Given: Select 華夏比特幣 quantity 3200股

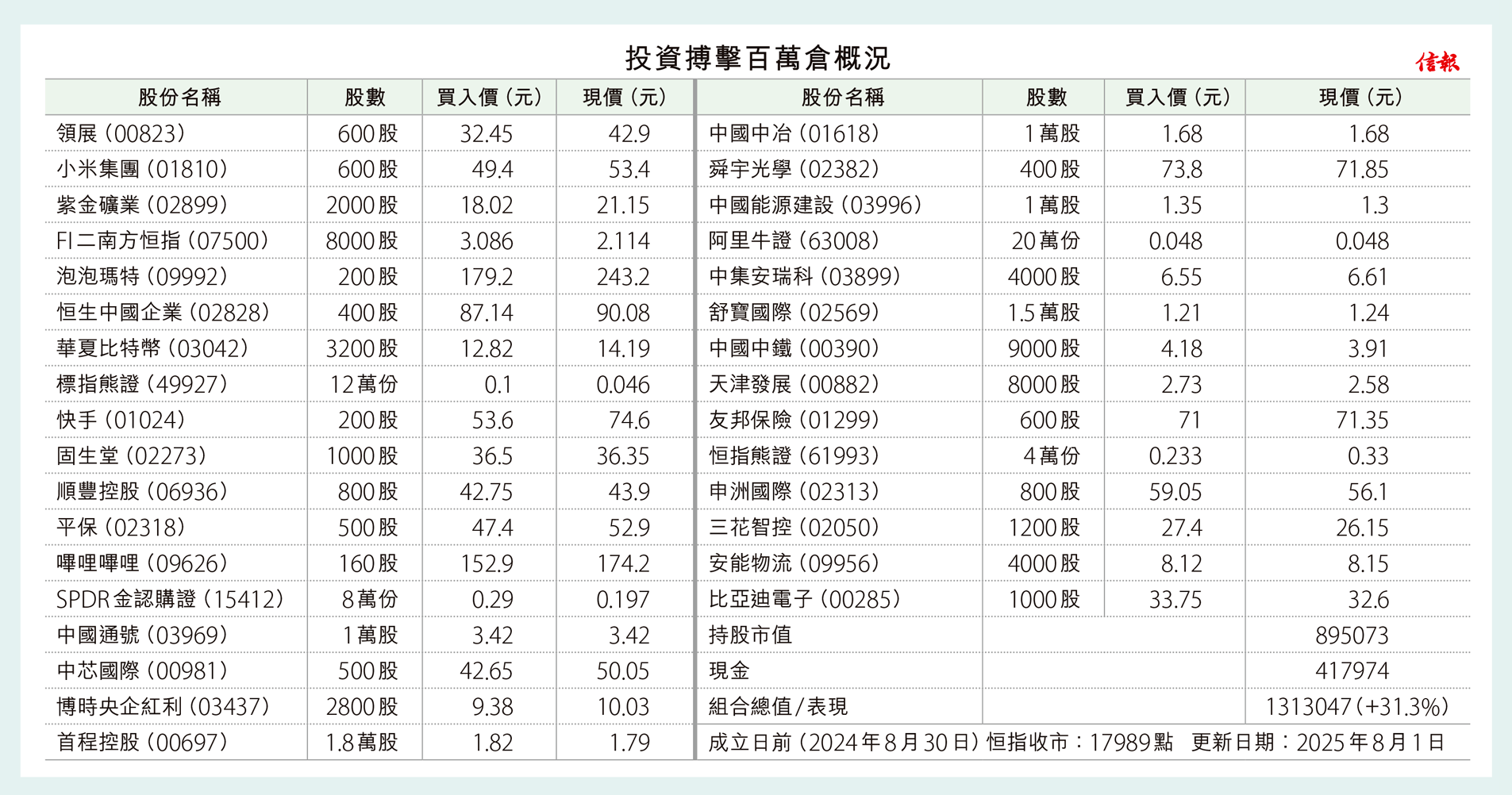Looking at the screenshot, I should pos(362,348).
